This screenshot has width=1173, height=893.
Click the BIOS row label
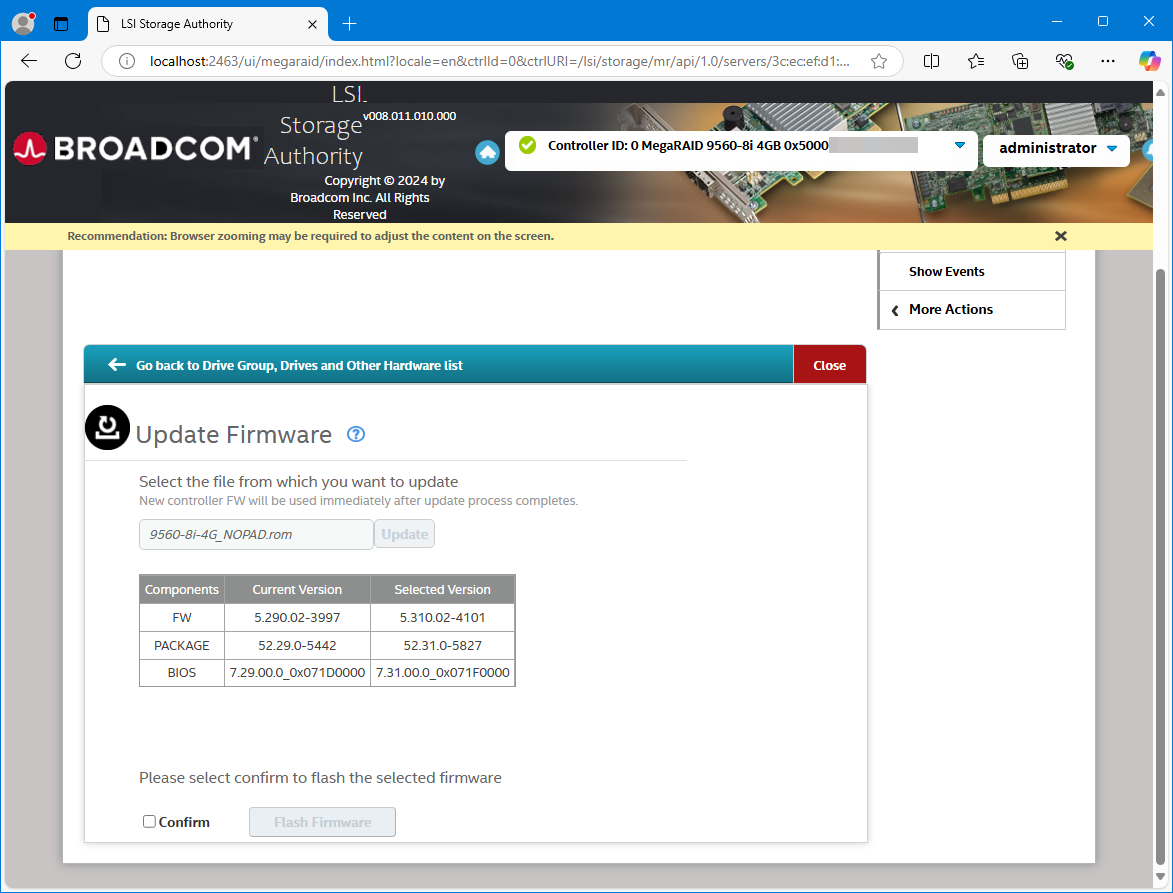(182, 672)
